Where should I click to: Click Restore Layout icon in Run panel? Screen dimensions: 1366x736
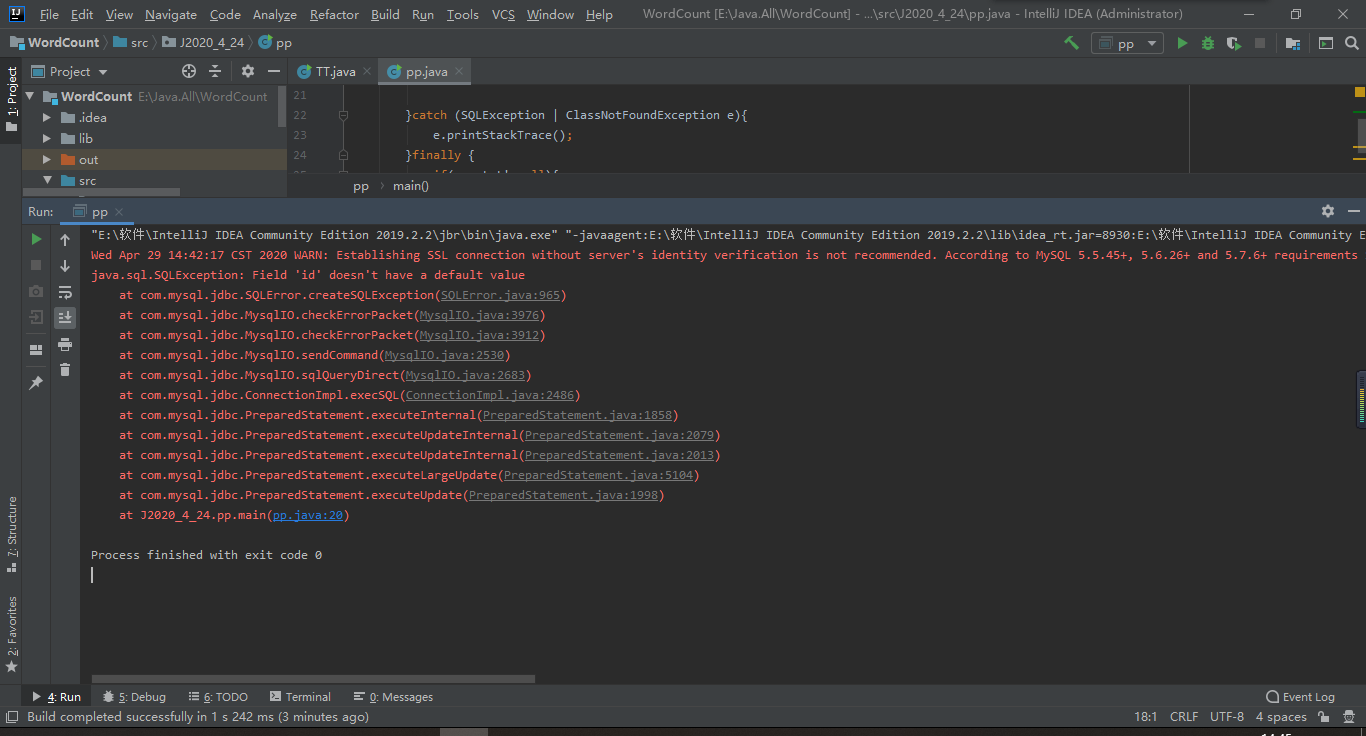[x=36, y=350]
